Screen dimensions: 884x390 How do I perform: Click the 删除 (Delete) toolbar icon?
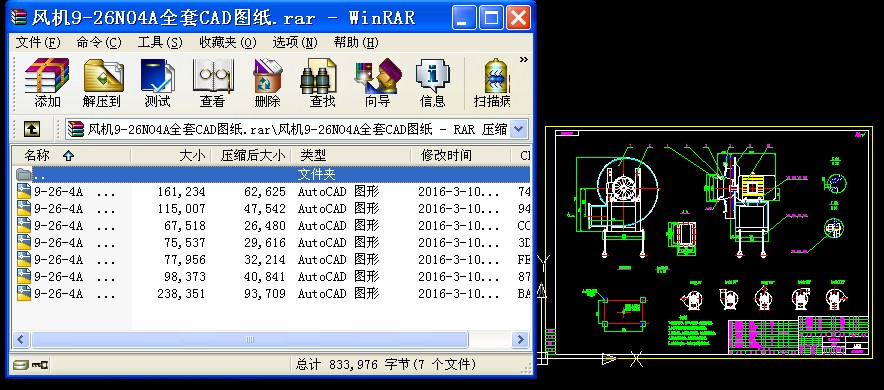pyautogui.click(x=267, y=82)
